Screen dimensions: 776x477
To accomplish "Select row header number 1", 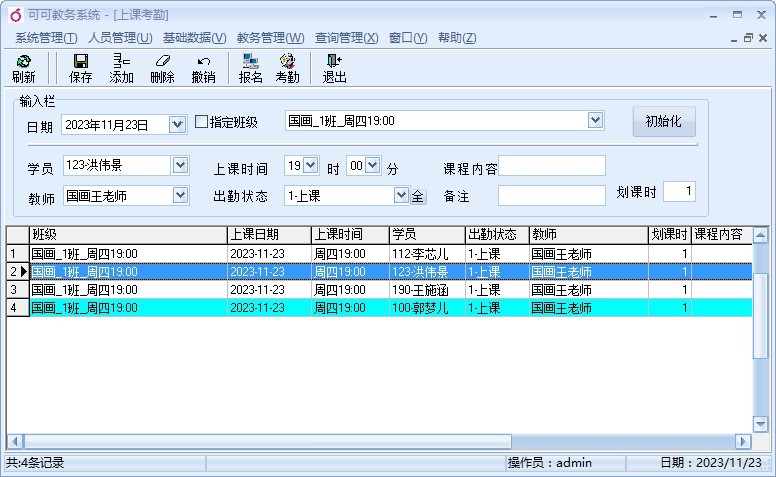I will pyautogui.click(x=18, y=254).
